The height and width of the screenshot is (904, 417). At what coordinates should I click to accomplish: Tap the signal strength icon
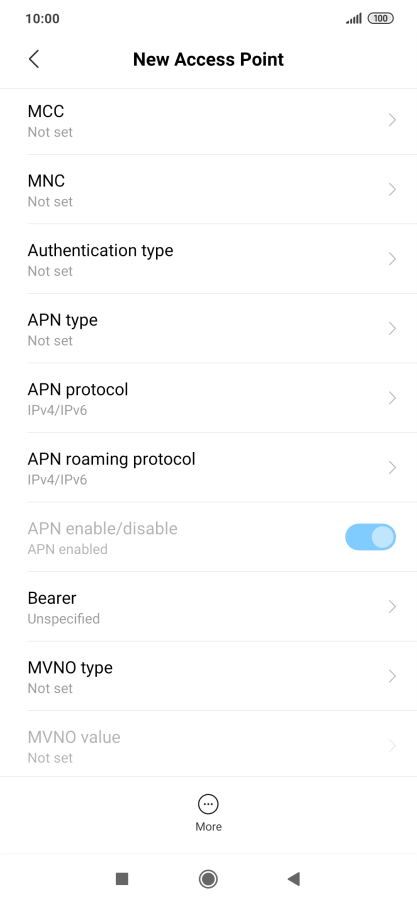(x=354, y=18)
